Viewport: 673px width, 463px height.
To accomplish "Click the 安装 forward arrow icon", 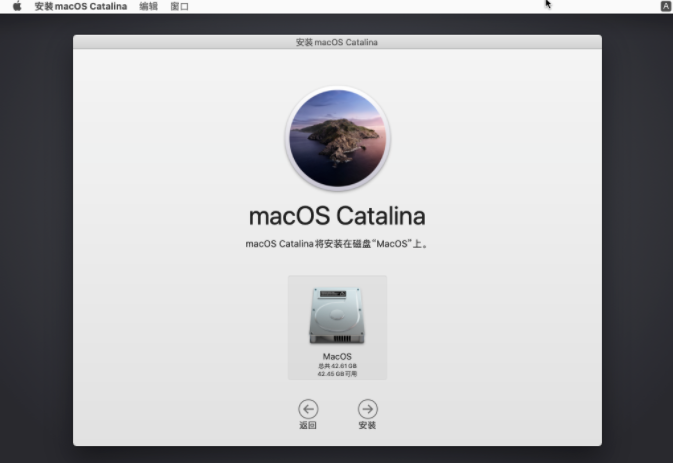I will click(x=368, y=409).
